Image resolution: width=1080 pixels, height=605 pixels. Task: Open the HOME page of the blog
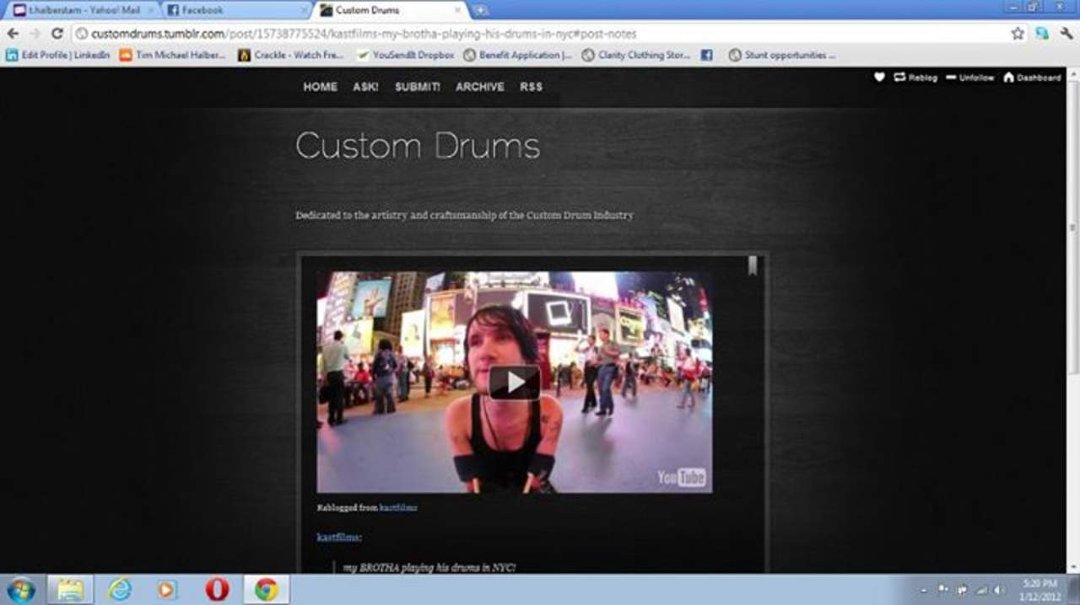[320, 87]
